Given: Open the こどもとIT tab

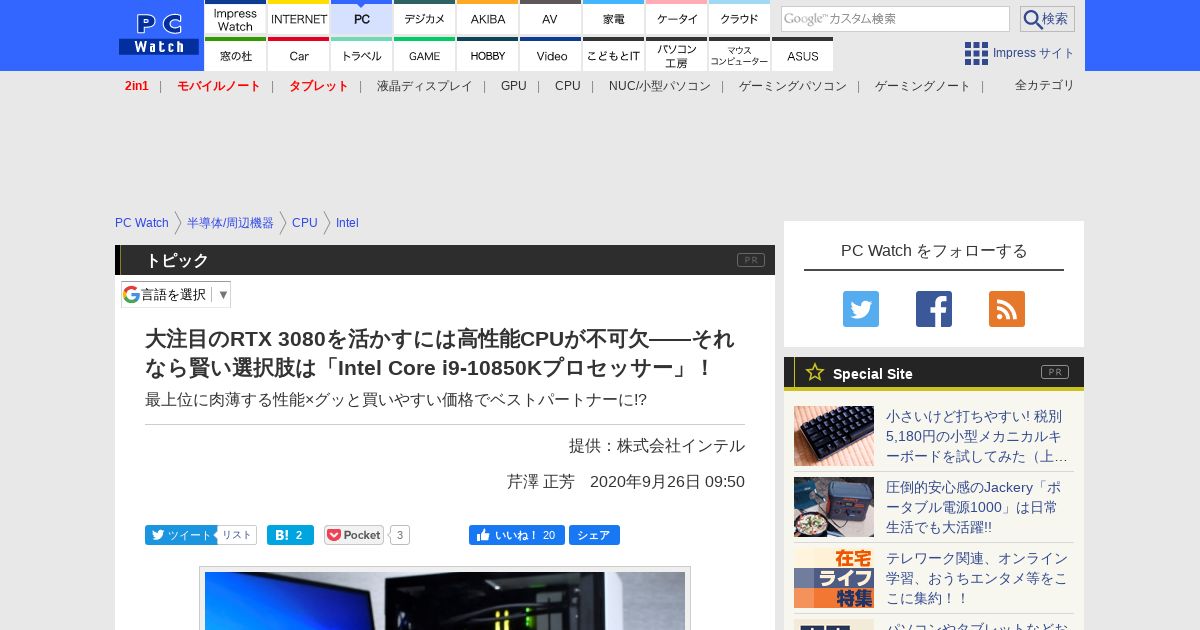Looking at the screenshot, I should coord(614,54).
